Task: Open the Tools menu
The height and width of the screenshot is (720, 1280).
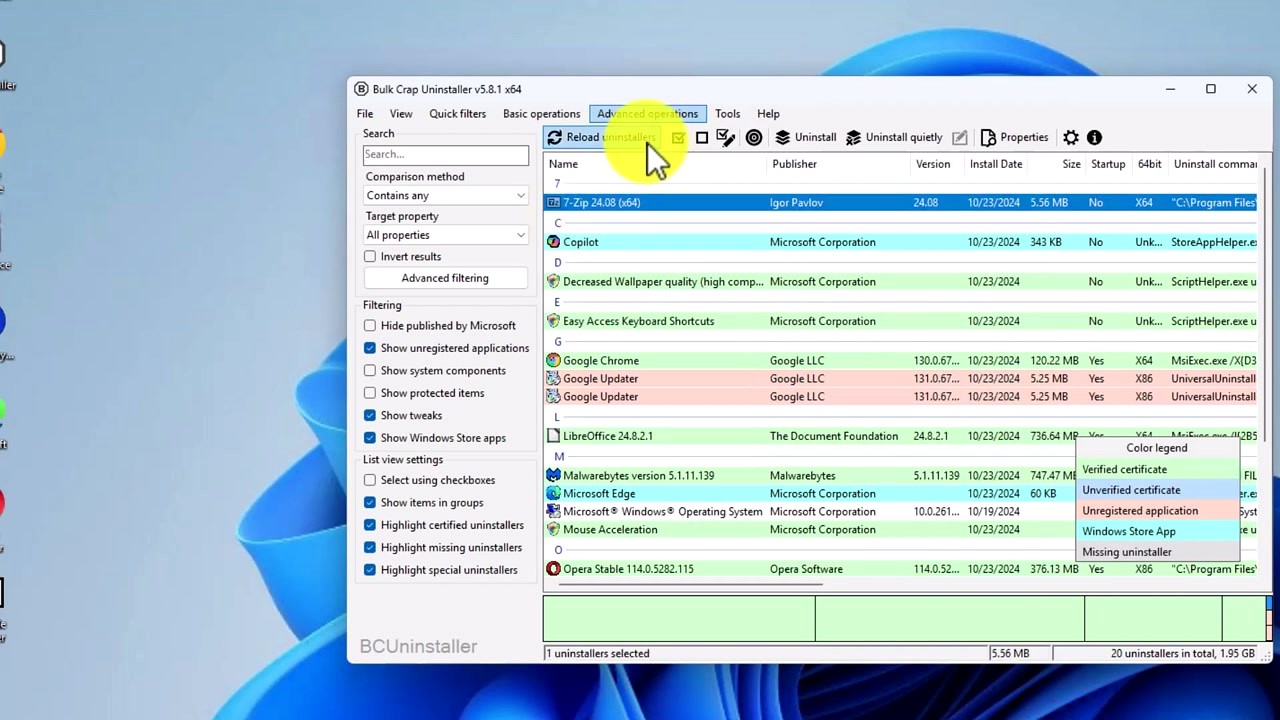Action: tap(727, 113)
